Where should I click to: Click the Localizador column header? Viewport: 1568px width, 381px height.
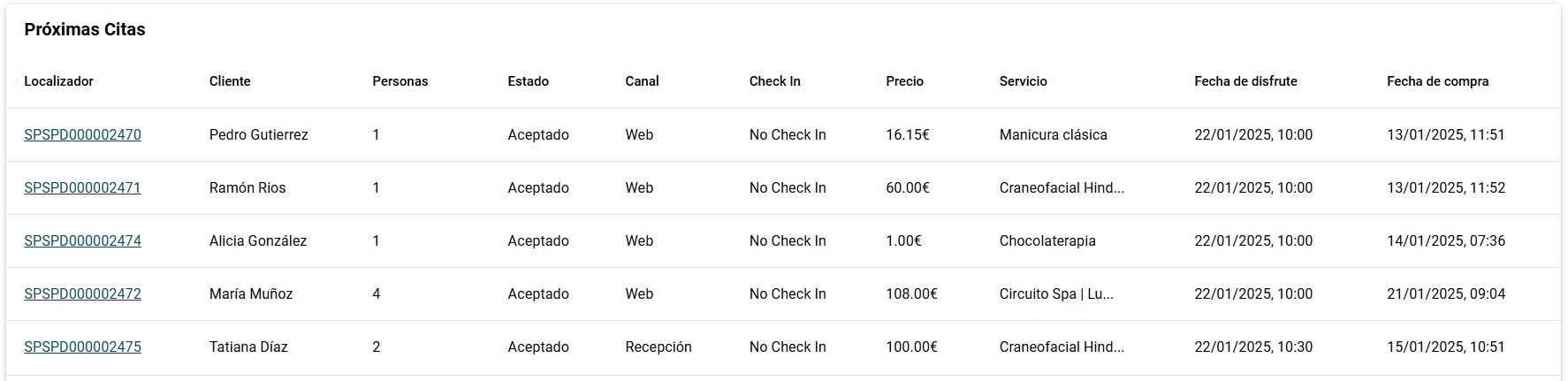click(x=58, y=81)
